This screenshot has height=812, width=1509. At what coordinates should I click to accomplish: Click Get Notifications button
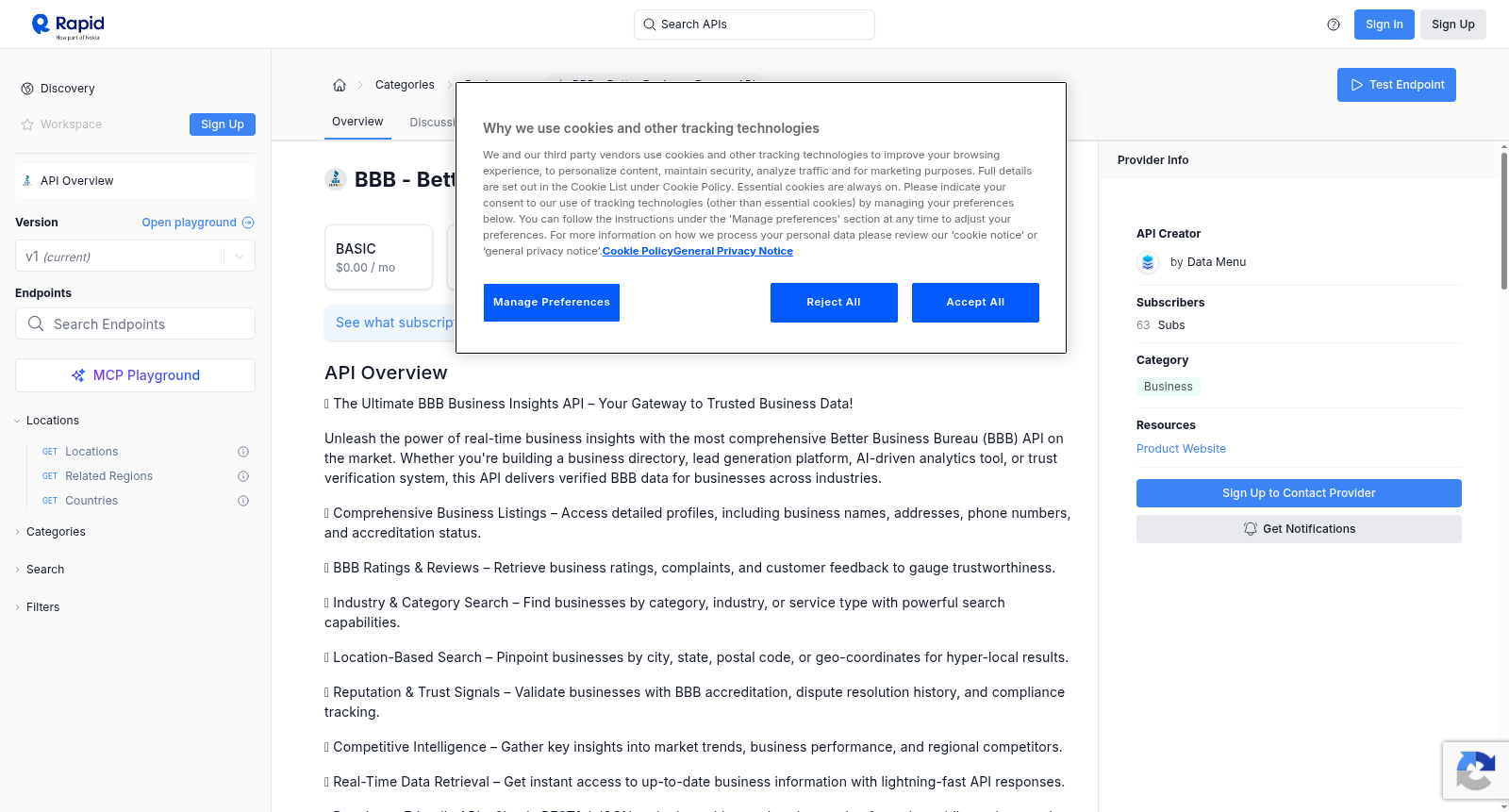(x=1299, y=529)
